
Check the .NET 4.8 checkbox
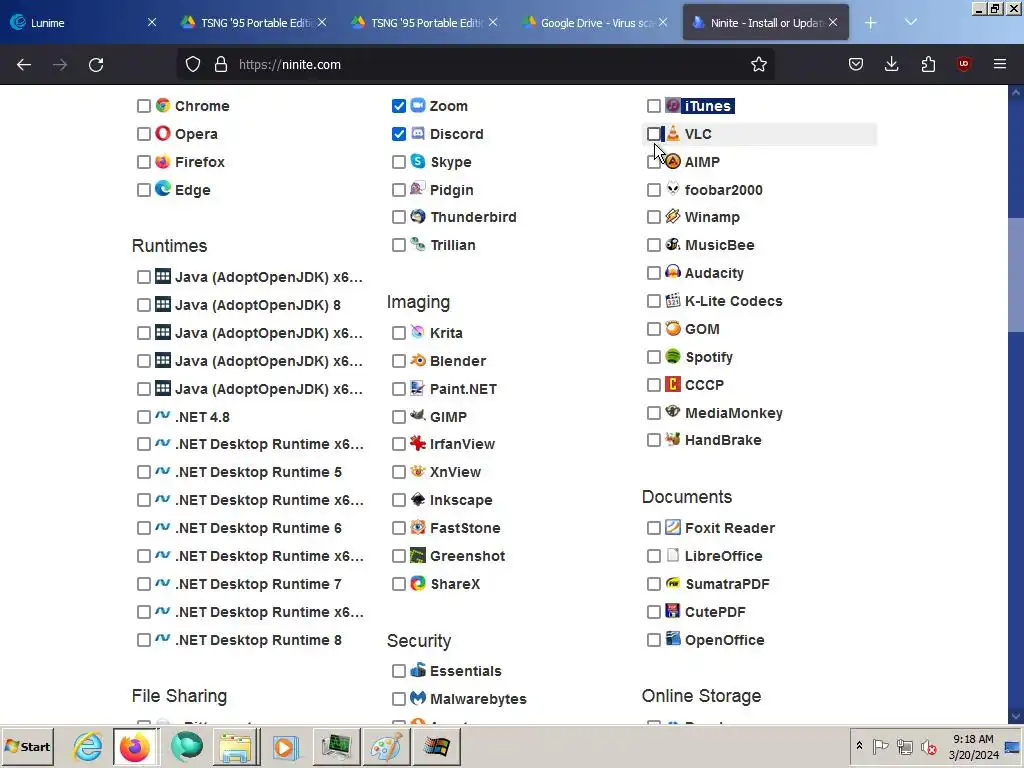[144, 417]
